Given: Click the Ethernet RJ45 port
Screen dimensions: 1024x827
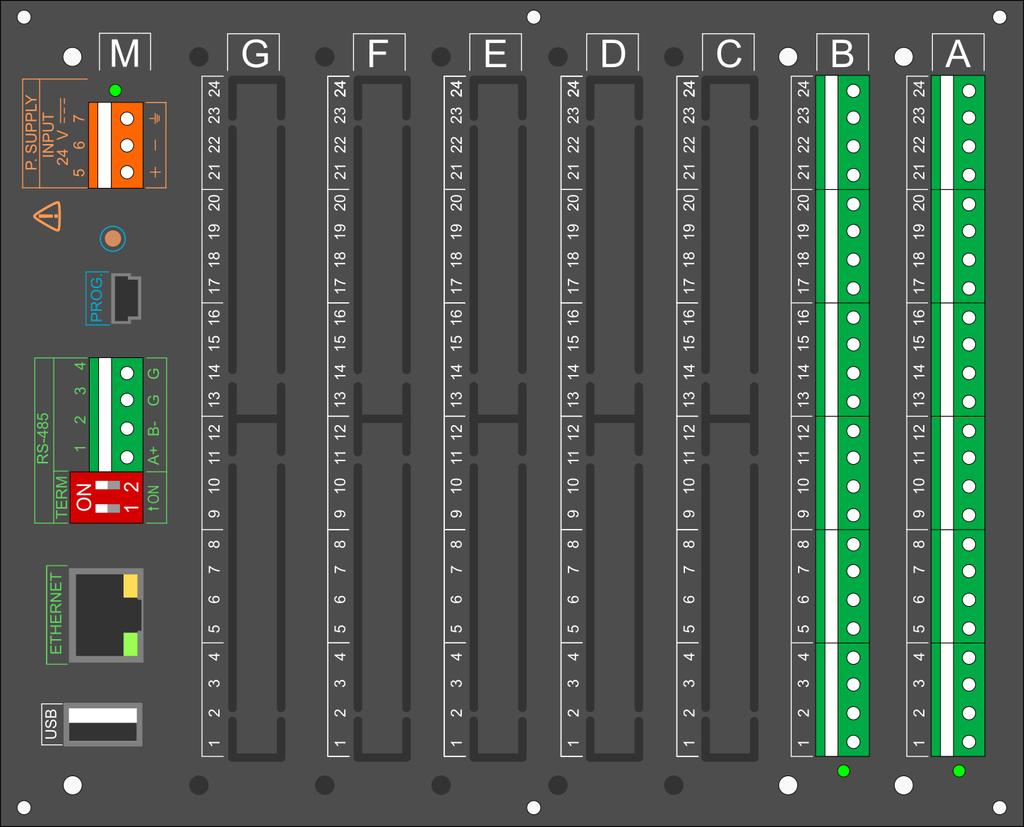Looking at the screenshot, I should (x=106, y=615).
